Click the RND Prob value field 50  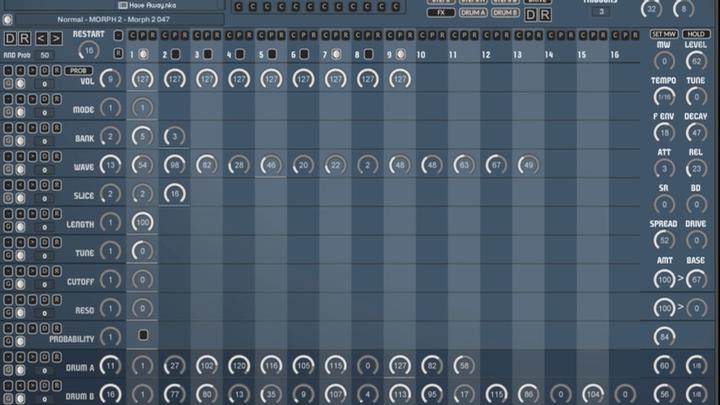(x=45, y=56)
